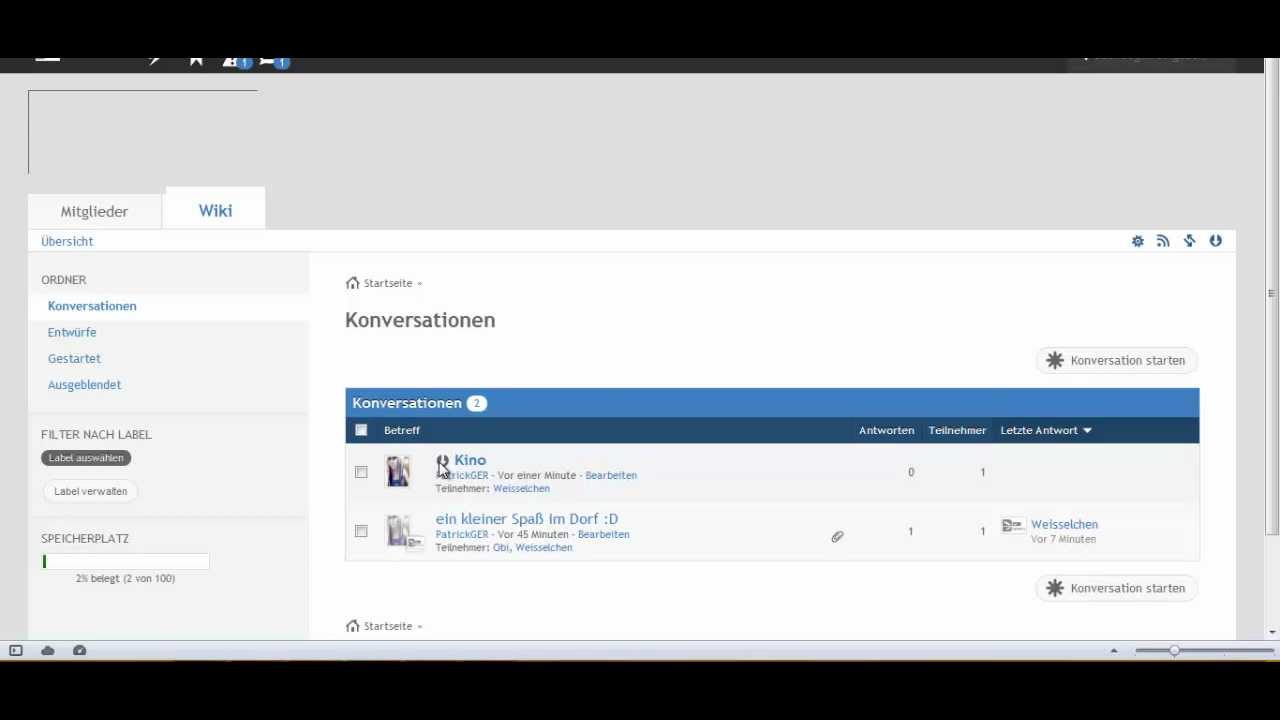Screen dimensions: 1280x720
Task: Open Weisselchen in the Letzte Antwort column
Action: [x=1064, y=524]
